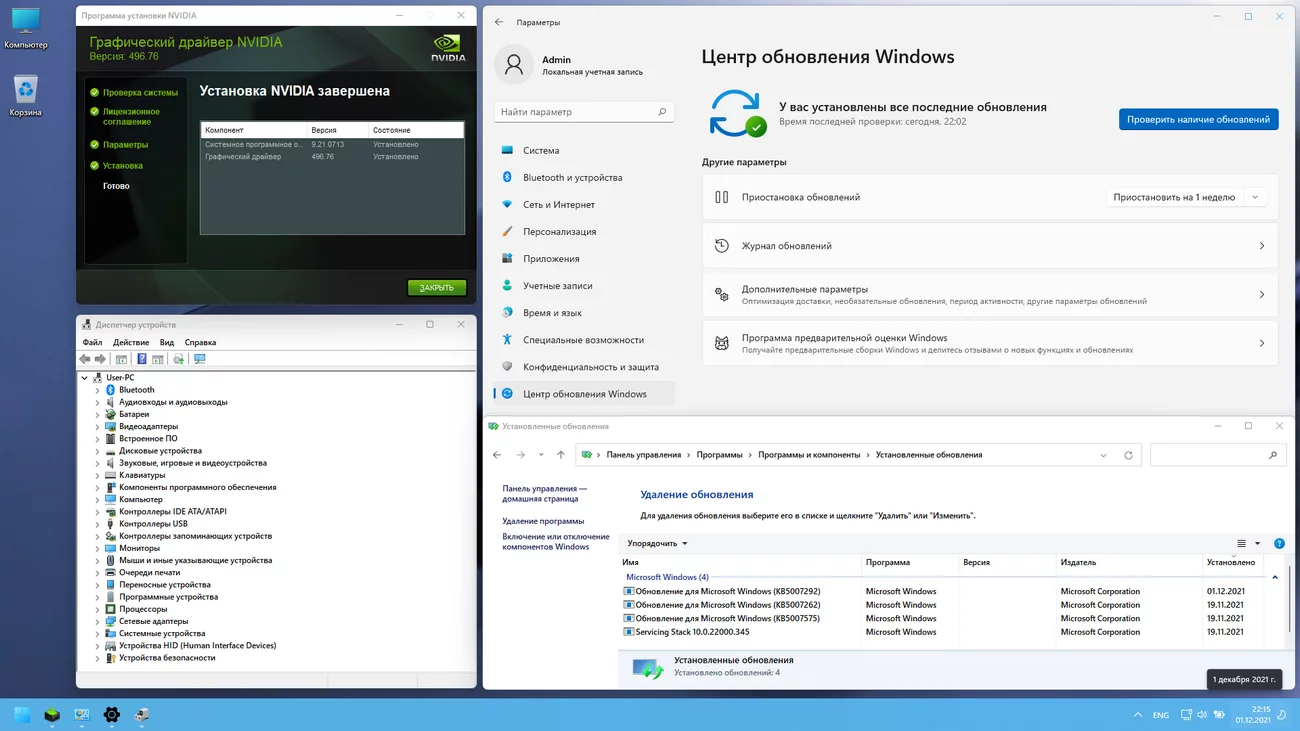Click Проверить наличие обновлений button
Viewport: 1300px width, 731px height.
[1198, 119]
